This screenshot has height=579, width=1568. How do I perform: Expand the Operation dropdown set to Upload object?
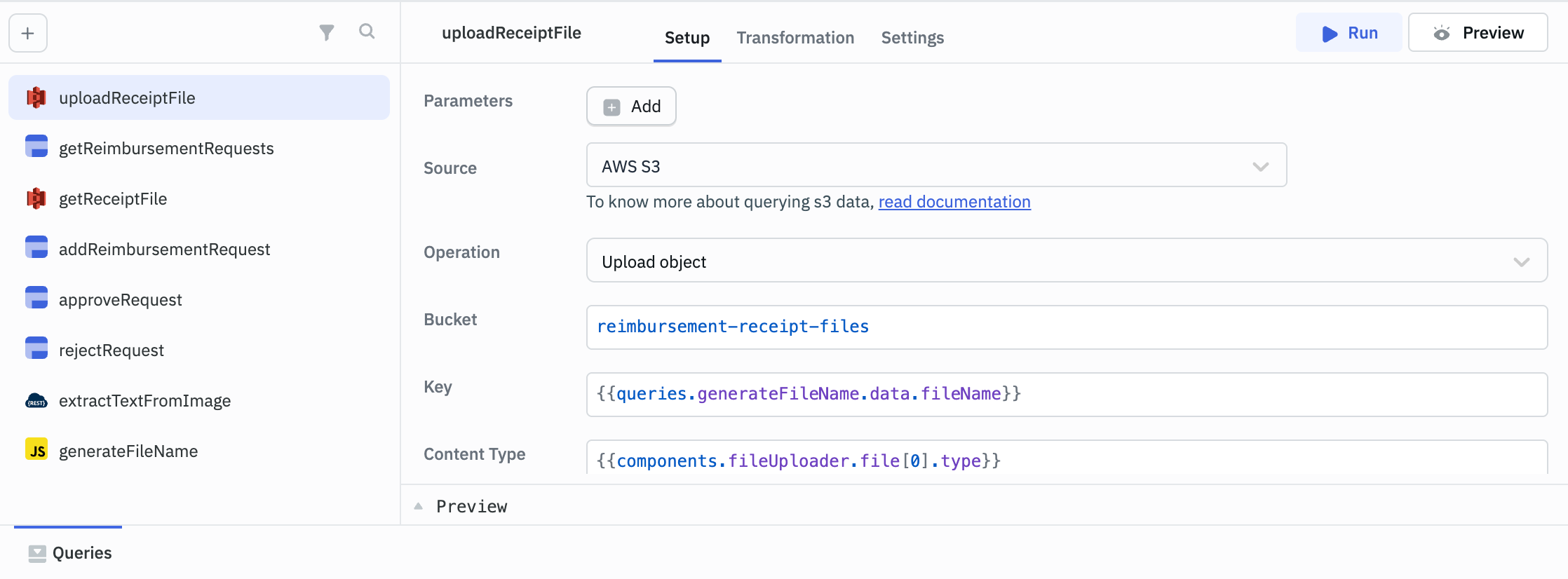click(1066, 261)
